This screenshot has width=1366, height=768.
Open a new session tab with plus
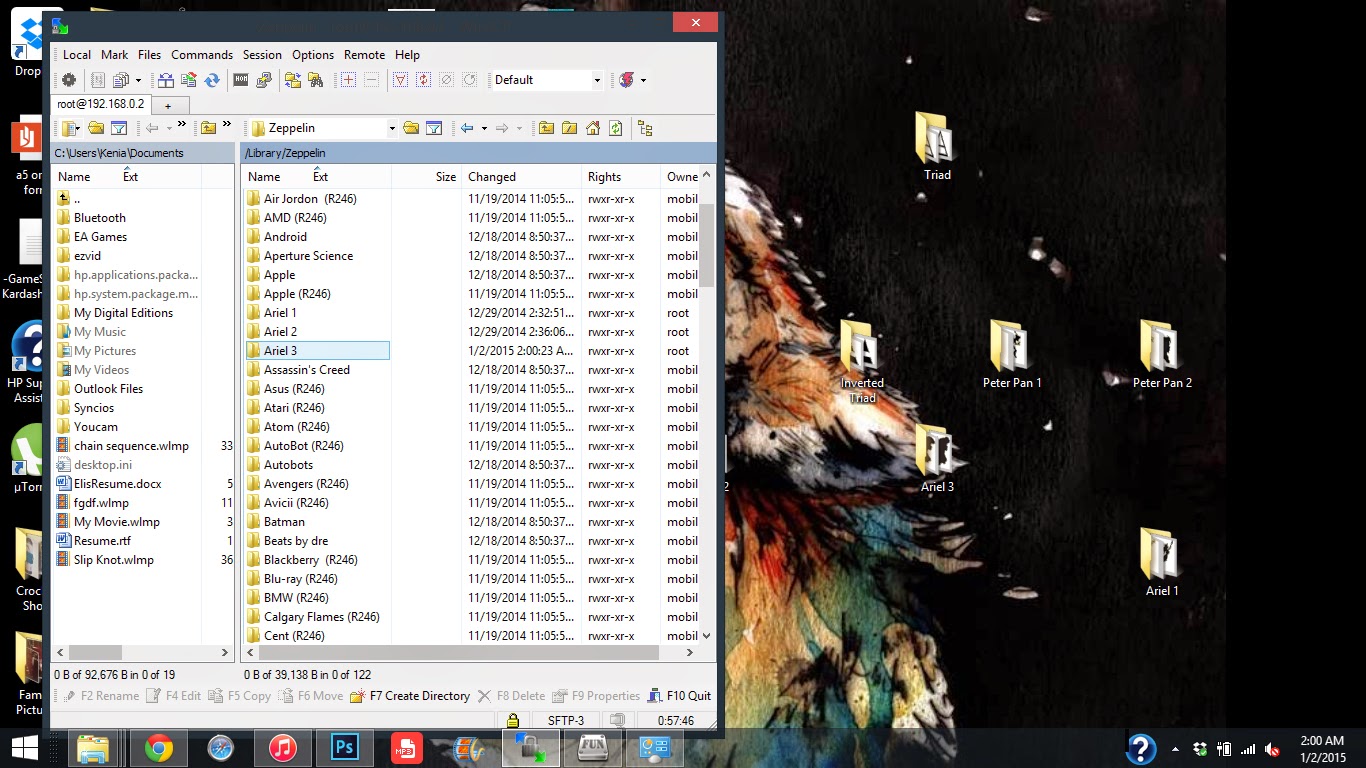point(168,105)
